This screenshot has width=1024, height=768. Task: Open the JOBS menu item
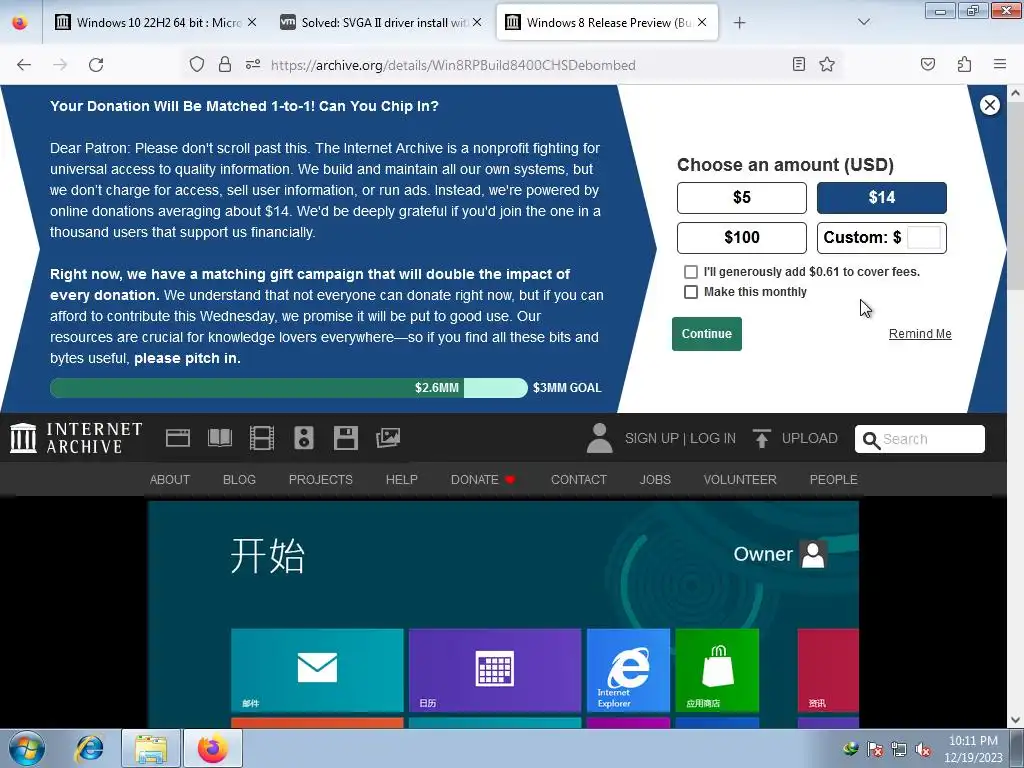click(655, 479)
